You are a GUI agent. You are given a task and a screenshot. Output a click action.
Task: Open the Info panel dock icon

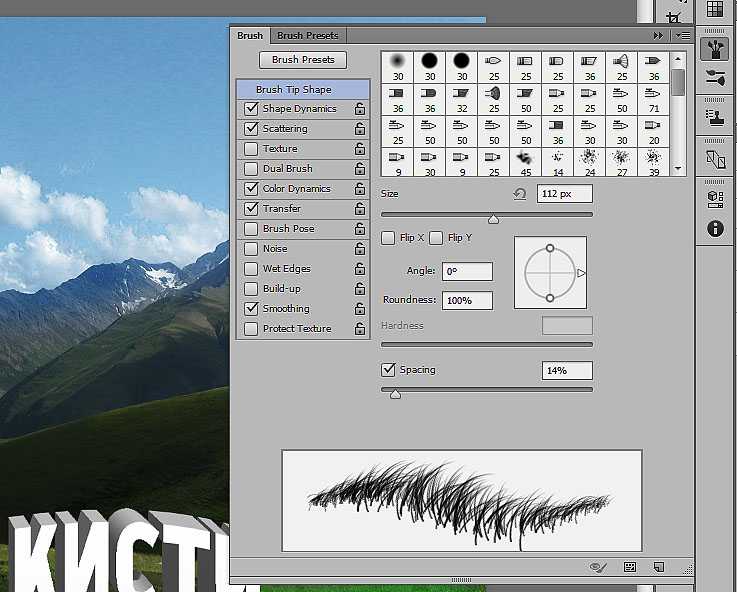(715, 229)
